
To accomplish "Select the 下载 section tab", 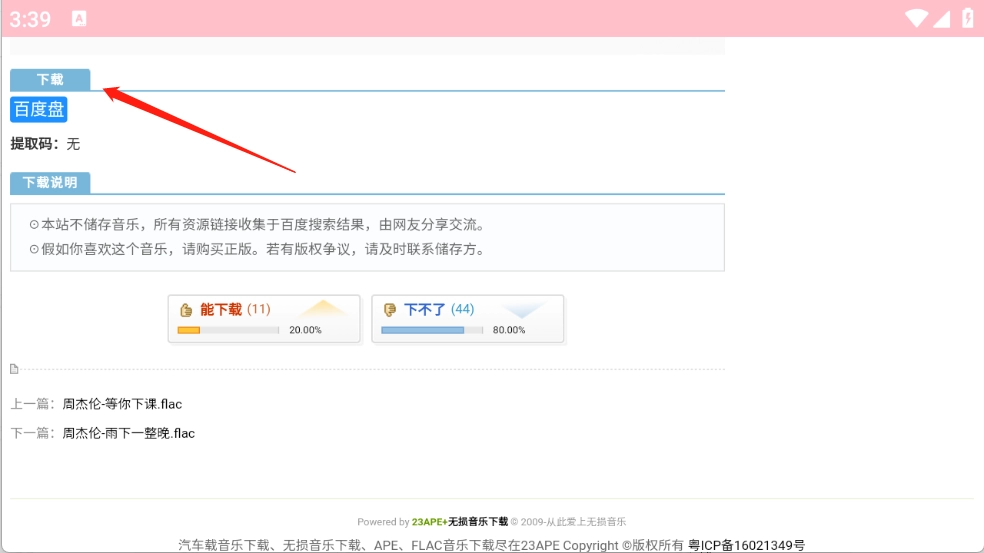I will [x=50, y=79].
